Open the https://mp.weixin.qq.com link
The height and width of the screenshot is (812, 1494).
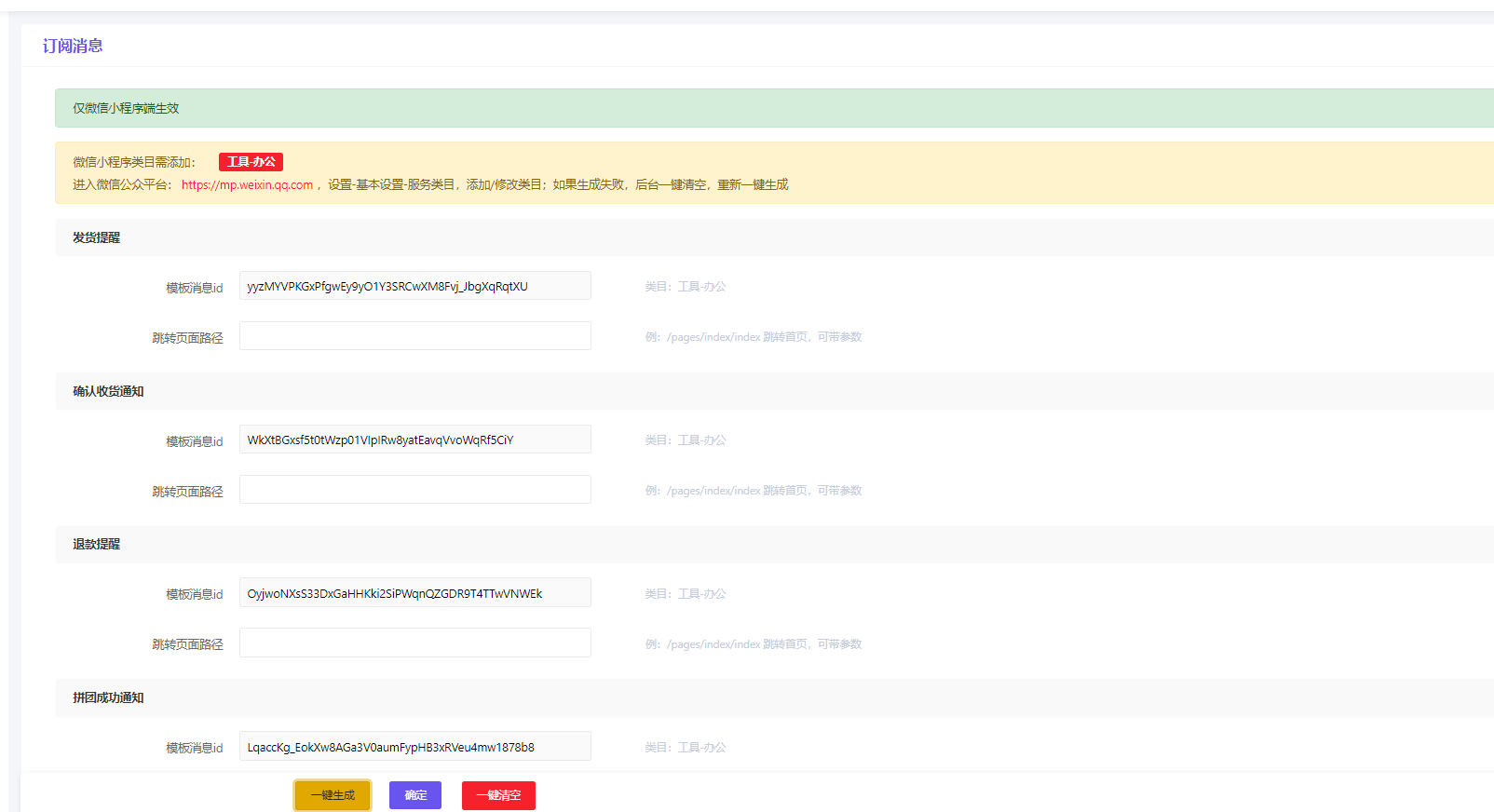pyautogui.click(x=247, y=184)
